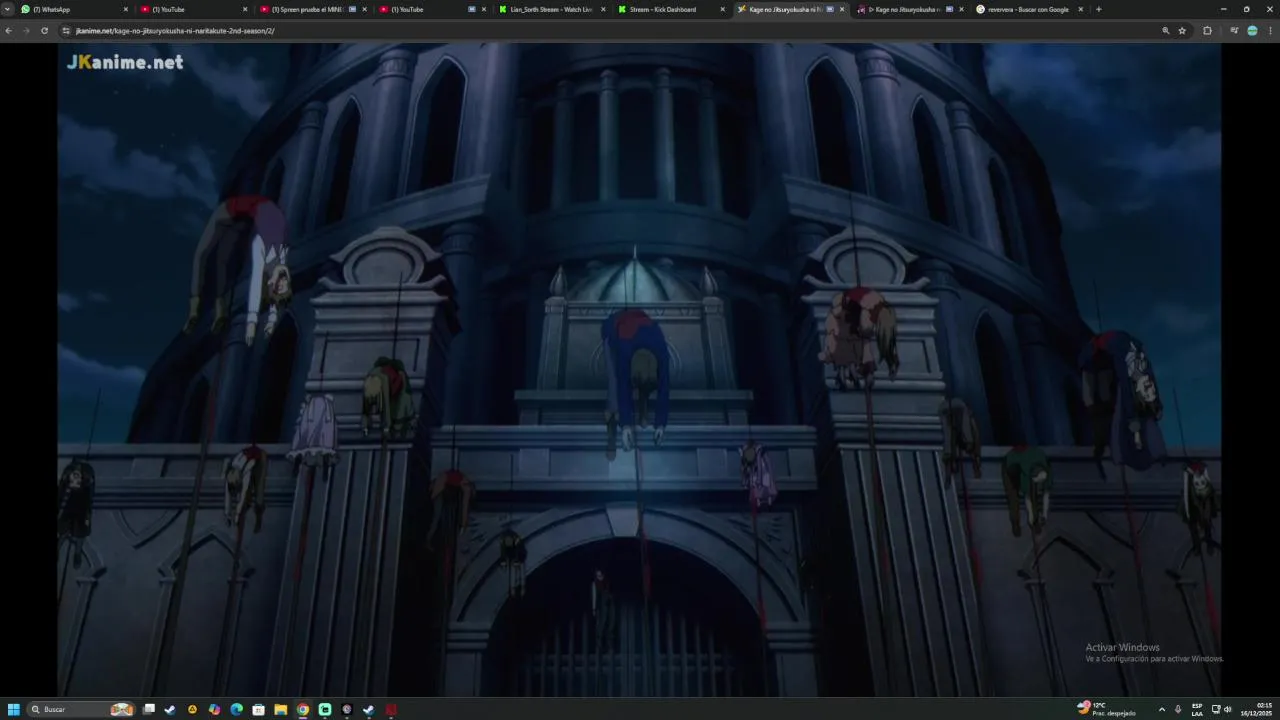Open the volume control tray icon
Screen dimensions: 1280x720
pos(1228,709)
